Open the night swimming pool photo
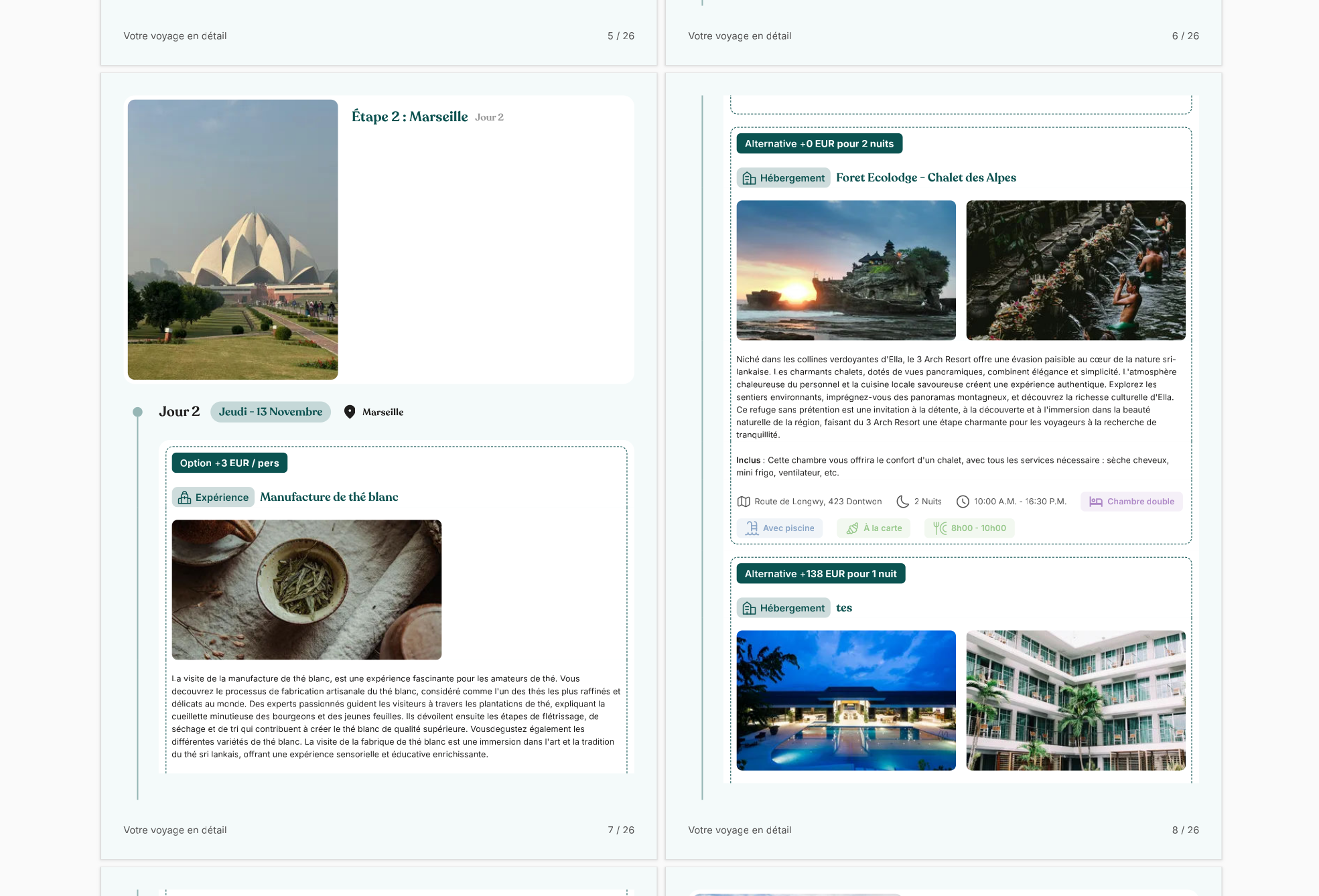The height and width of the screenshot is (896, 1319). coord(846,700)
